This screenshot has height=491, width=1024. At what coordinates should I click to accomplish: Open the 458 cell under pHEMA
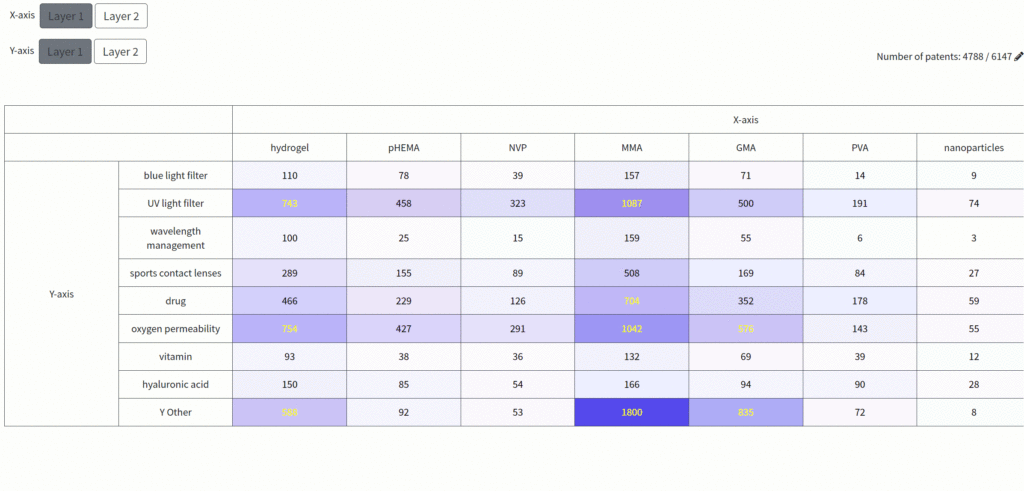(404, 203)
